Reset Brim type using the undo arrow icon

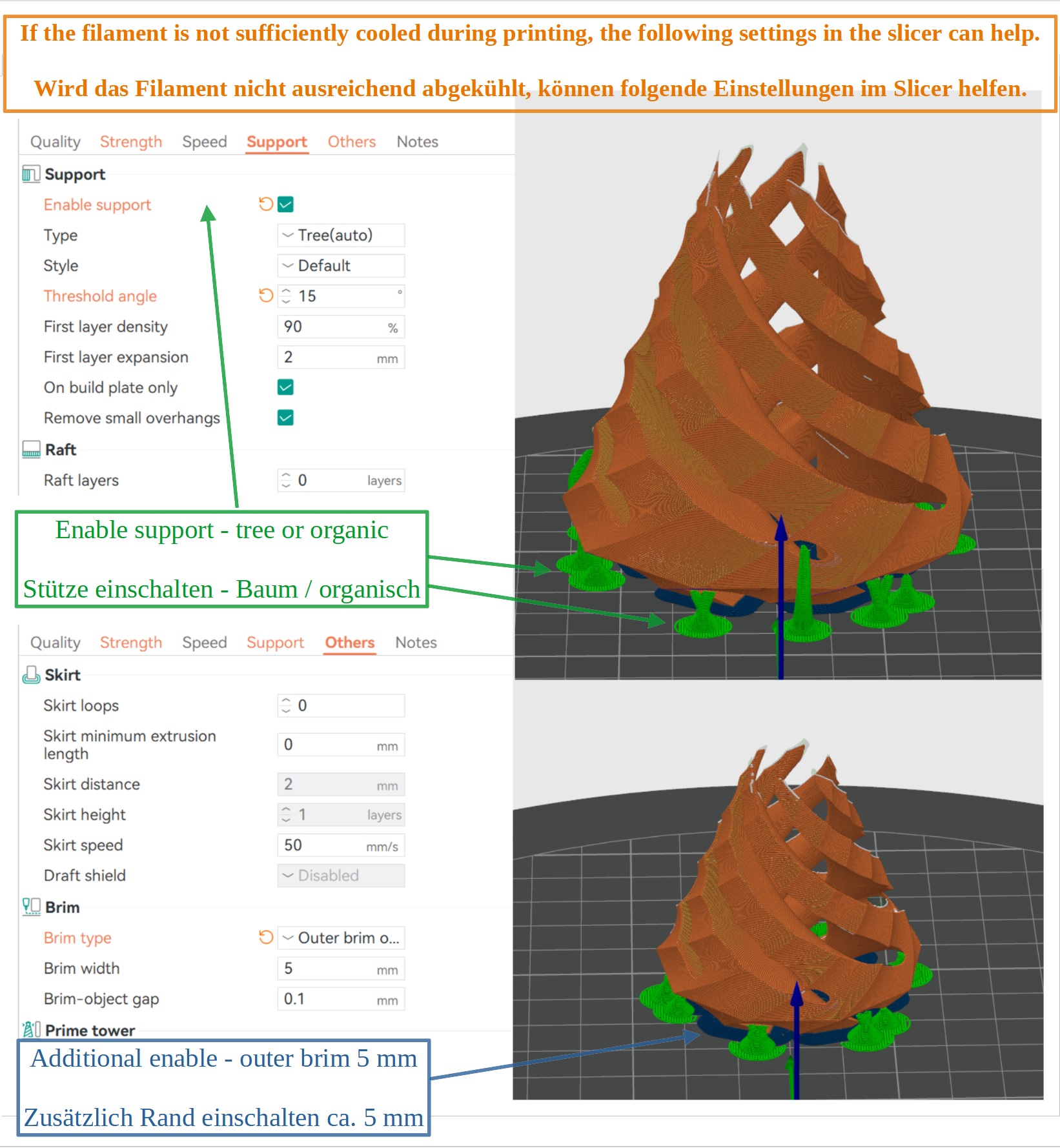[265, 938]
